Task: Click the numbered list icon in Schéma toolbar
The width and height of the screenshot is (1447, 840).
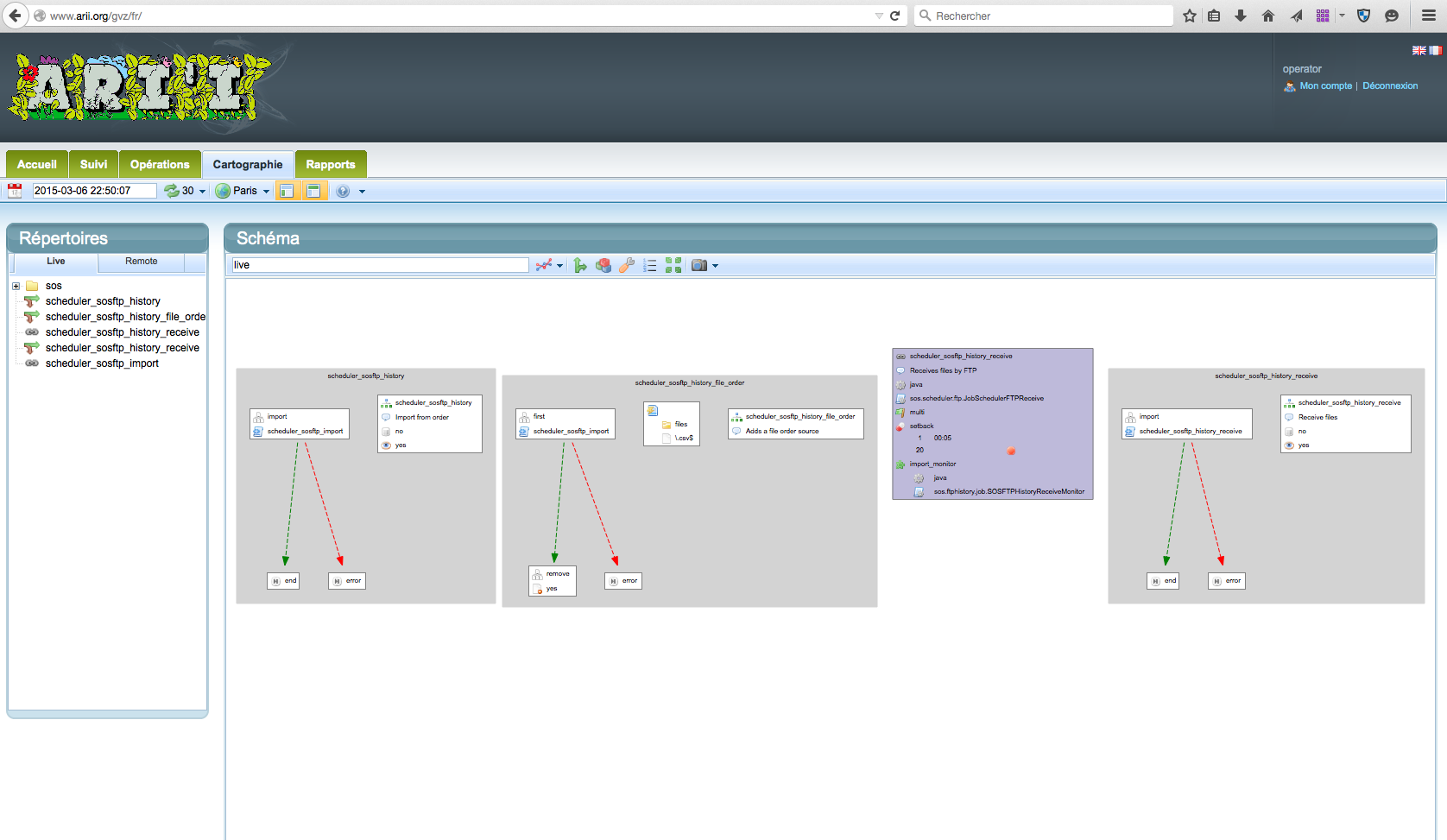Action: pyautogui.click(x=650, y=266)
